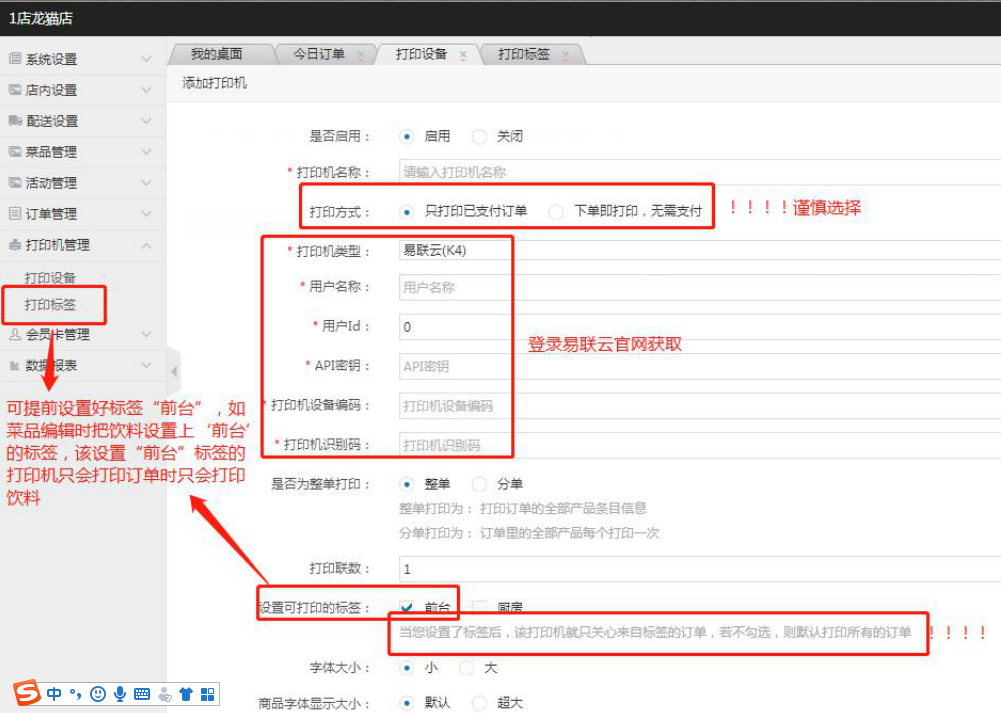Open the 打印机类型 dropdown showing 易联云(K4)
Image resolution: width=1001 pixels, height=713 pixels.
point(698,251)
